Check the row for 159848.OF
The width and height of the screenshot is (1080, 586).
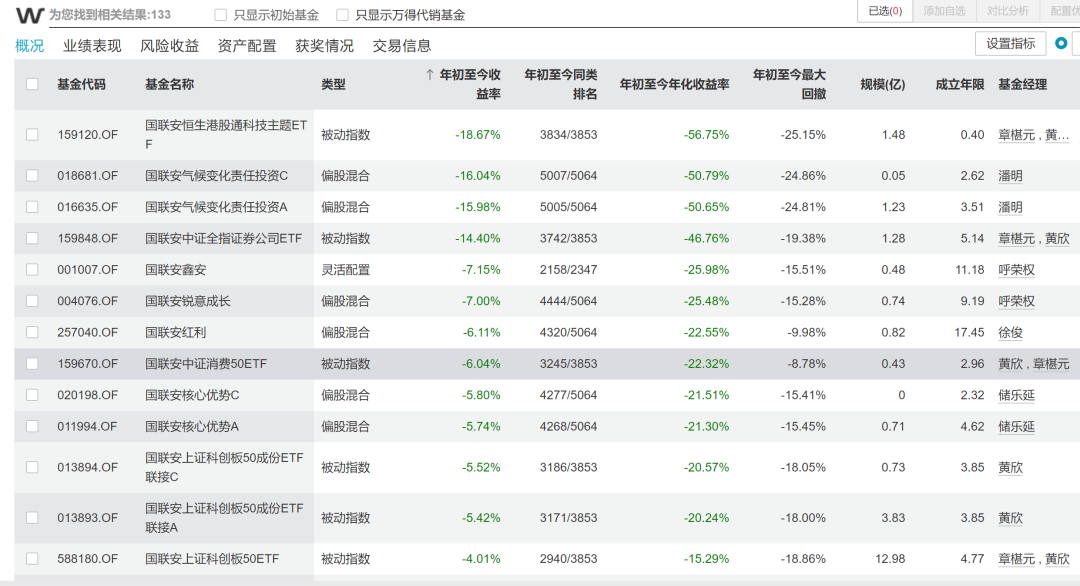coord(32,238)
